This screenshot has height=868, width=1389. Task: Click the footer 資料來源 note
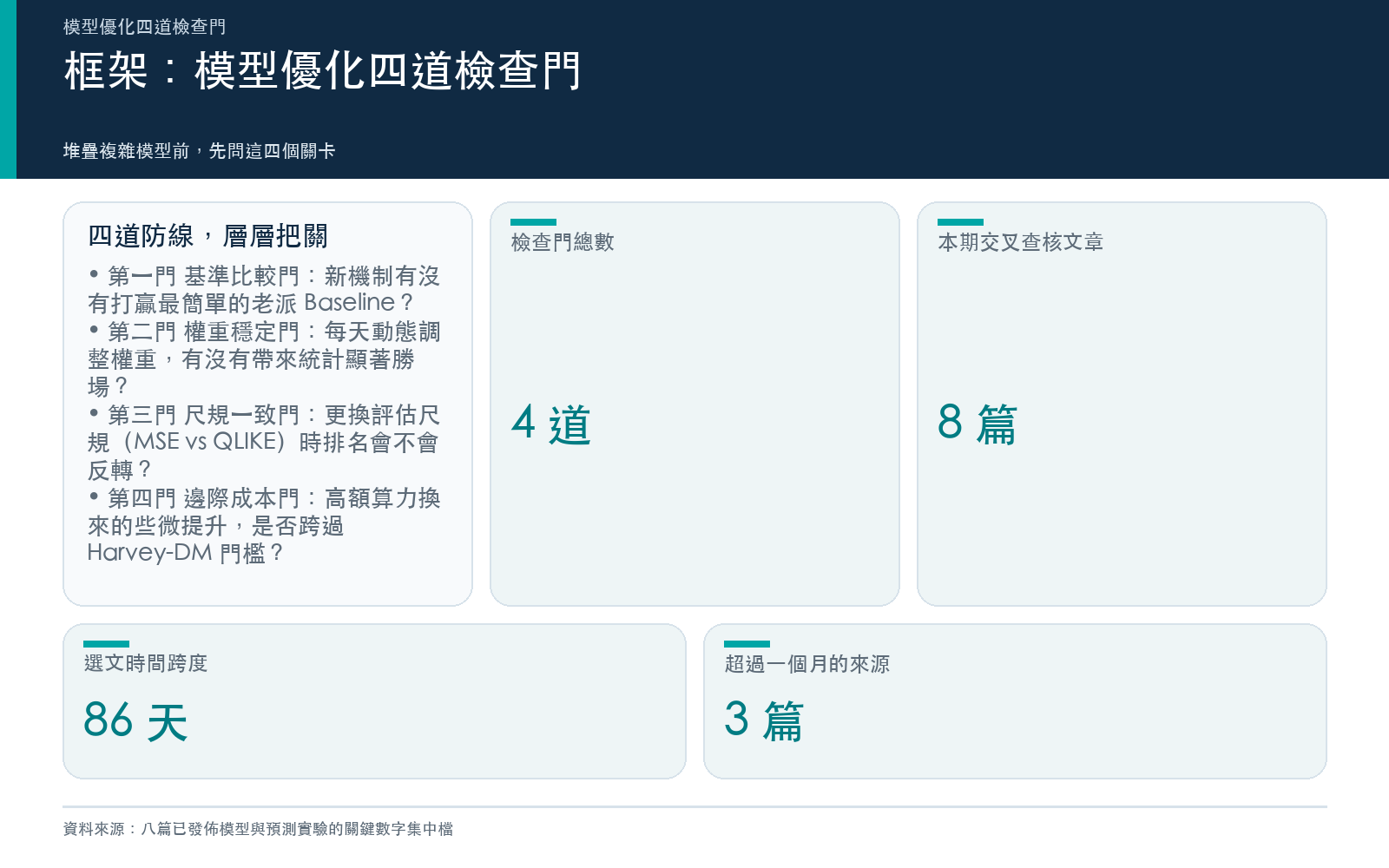point(258,829)
